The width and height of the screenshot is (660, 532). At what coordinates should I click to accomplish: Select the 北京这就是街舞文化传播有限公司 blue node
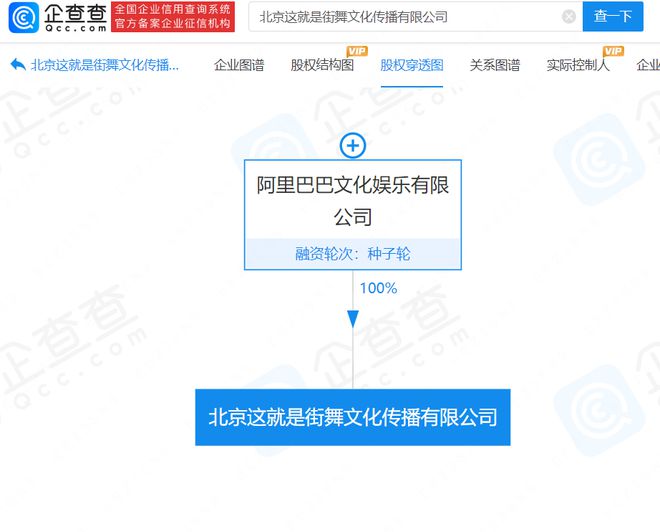pos(353,417)
